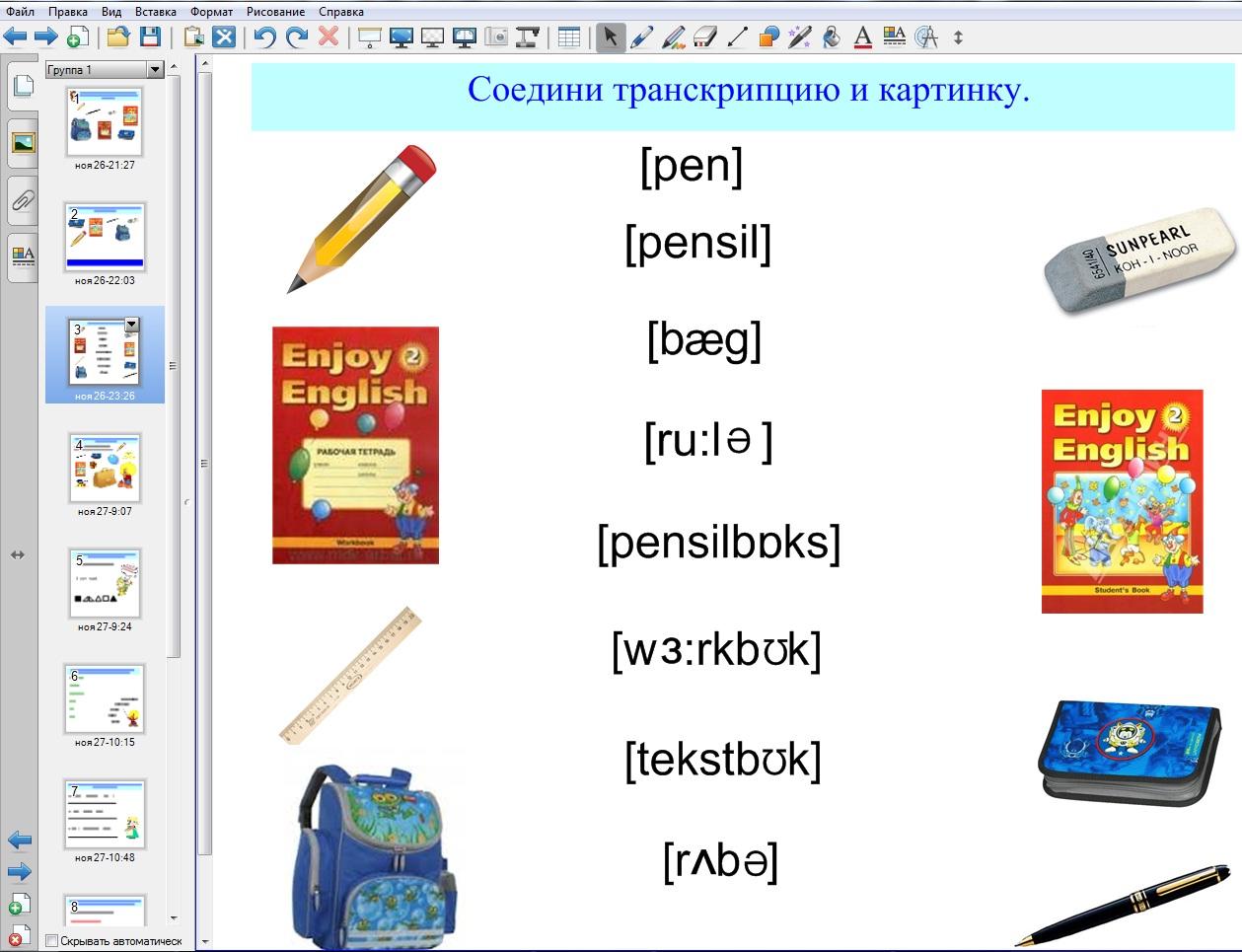
Task: Open the Attachments paperclip tab
Action: click(22, 201)
